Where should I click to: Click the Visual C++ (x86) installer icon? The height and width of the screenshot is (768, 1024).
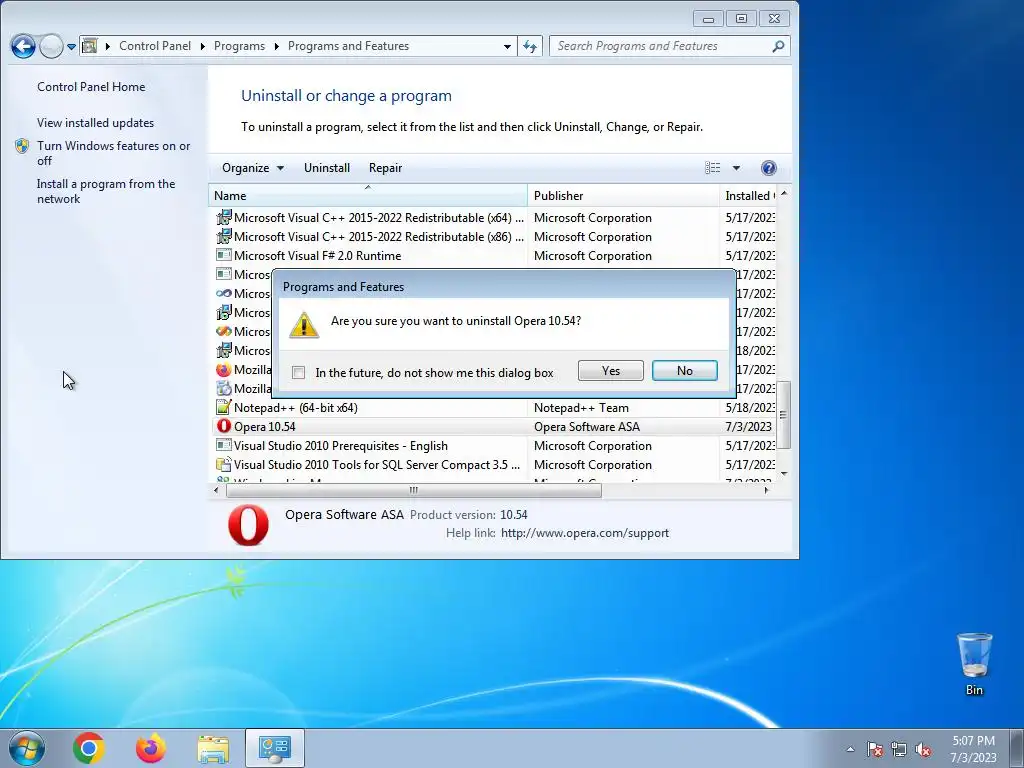pyautogui.click(x=224, y=236)
